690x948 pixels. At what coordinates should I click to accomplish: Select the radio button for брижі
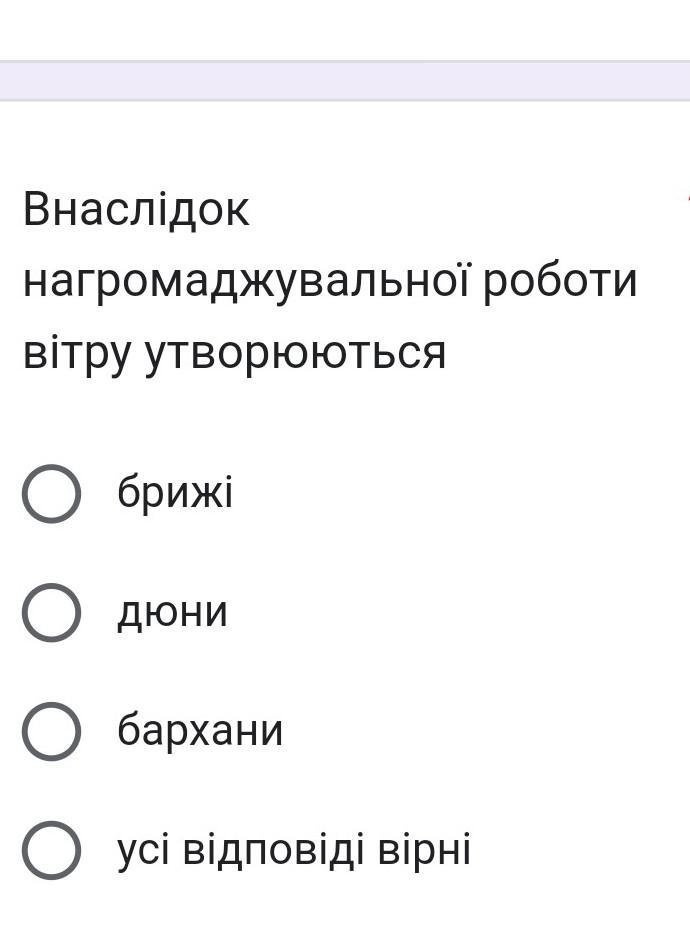[x=51, y=493]
